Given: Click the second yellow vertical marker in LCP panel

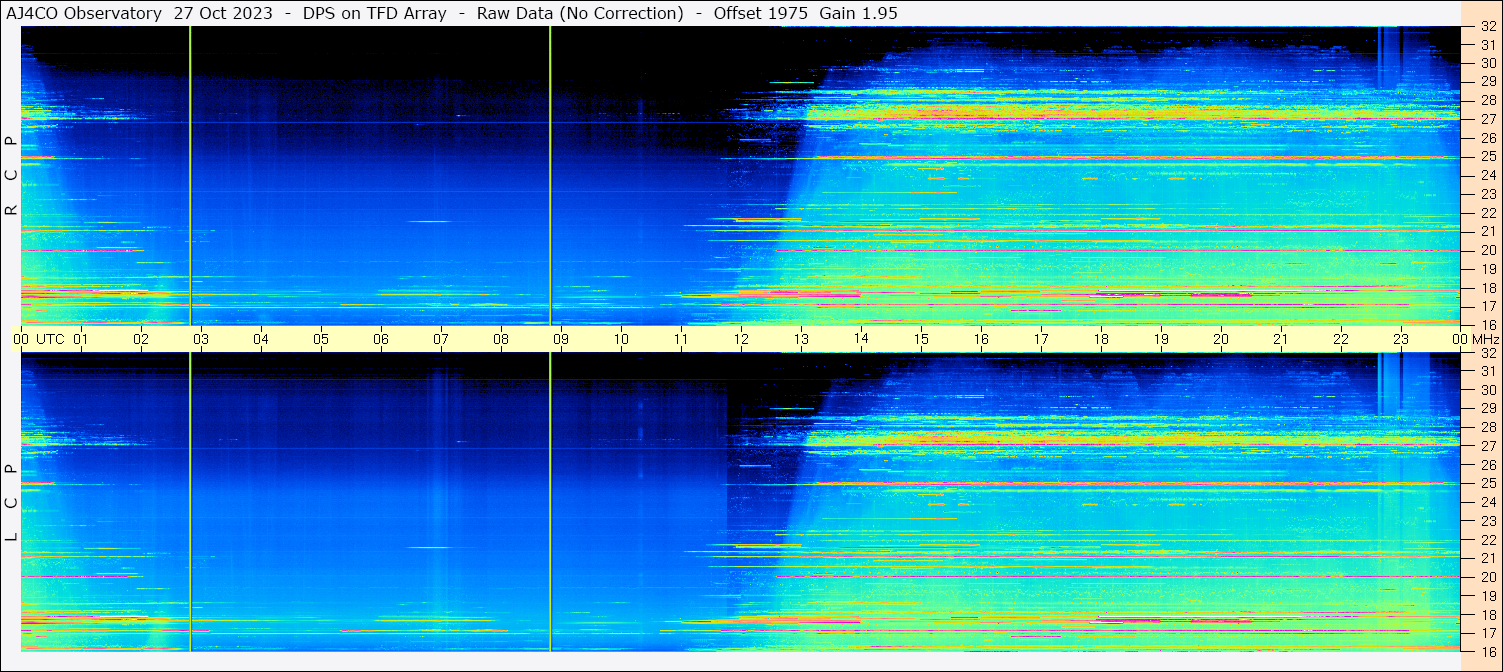Looking at the screenshot, I should point(550,500).
